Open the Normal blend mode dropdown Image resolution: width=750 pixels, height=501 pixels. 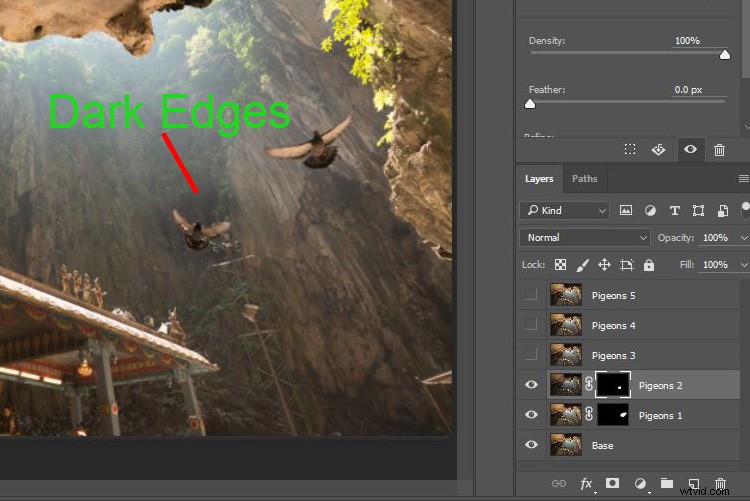click(585, 237)
